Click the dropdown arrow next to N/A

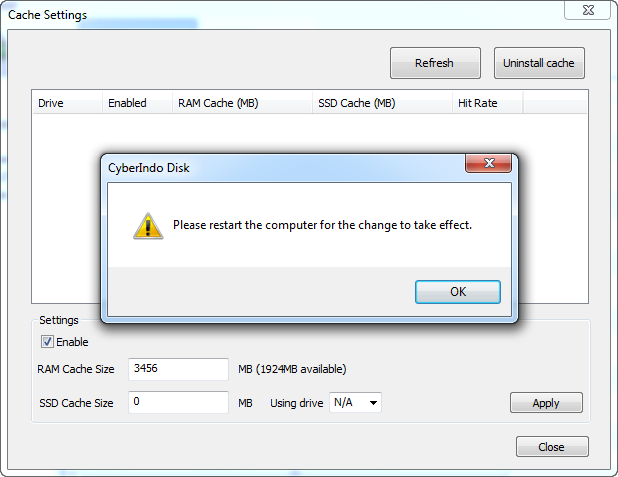tap(373, 403)
